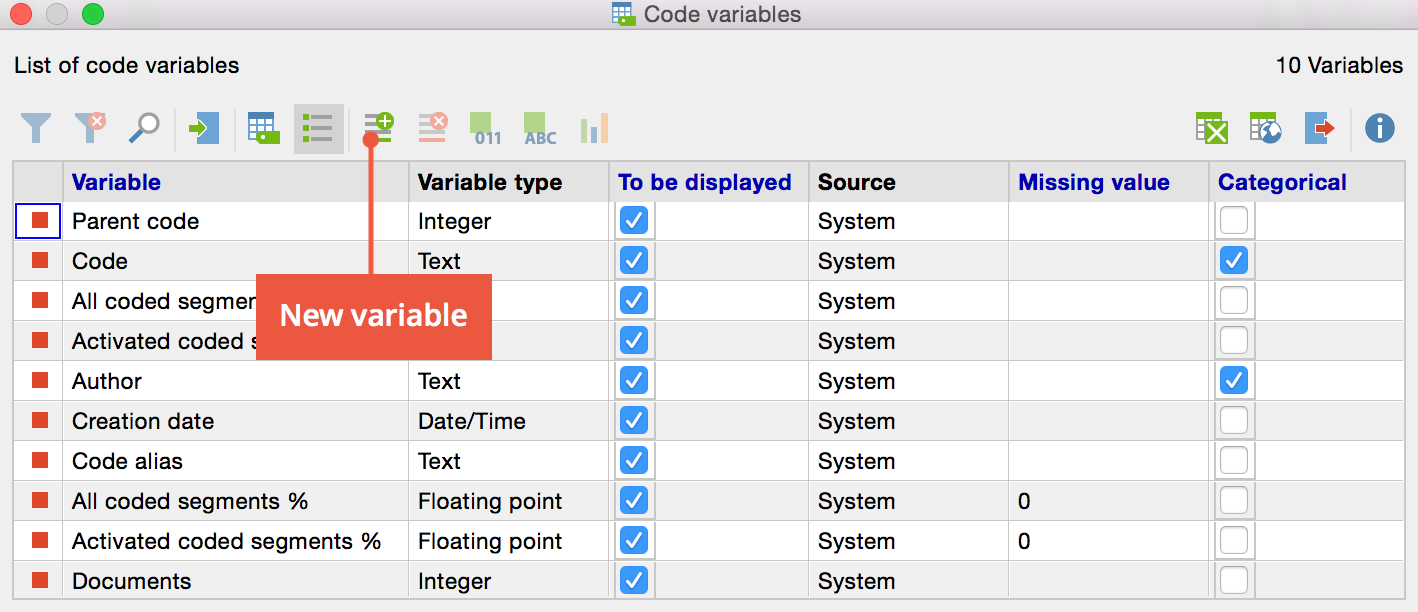Click the filter funnel icon

click(x=36, y=128)
